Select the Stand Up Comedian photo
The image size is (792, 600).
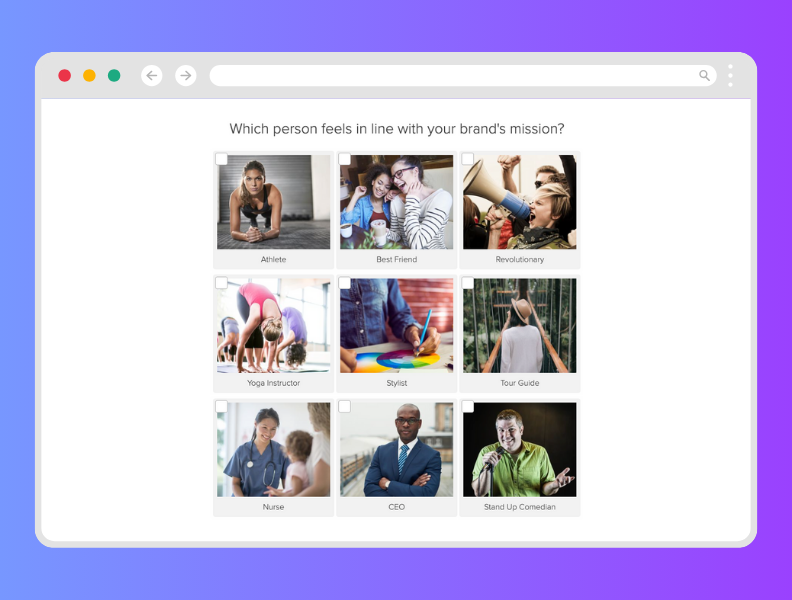pos(520,449)
